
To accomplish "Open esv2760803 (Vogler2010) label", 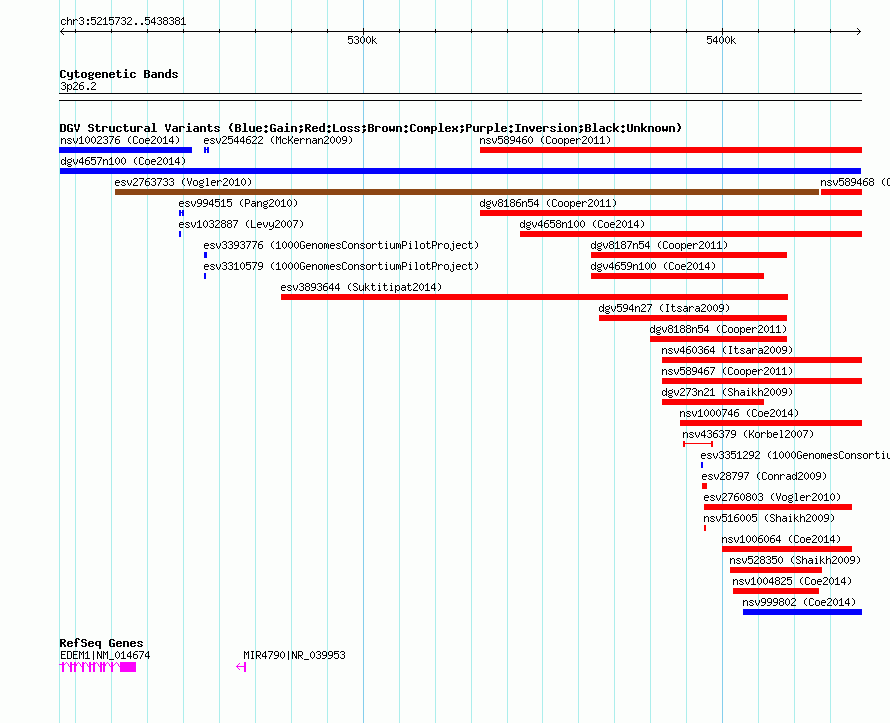I will click(772, 497).
